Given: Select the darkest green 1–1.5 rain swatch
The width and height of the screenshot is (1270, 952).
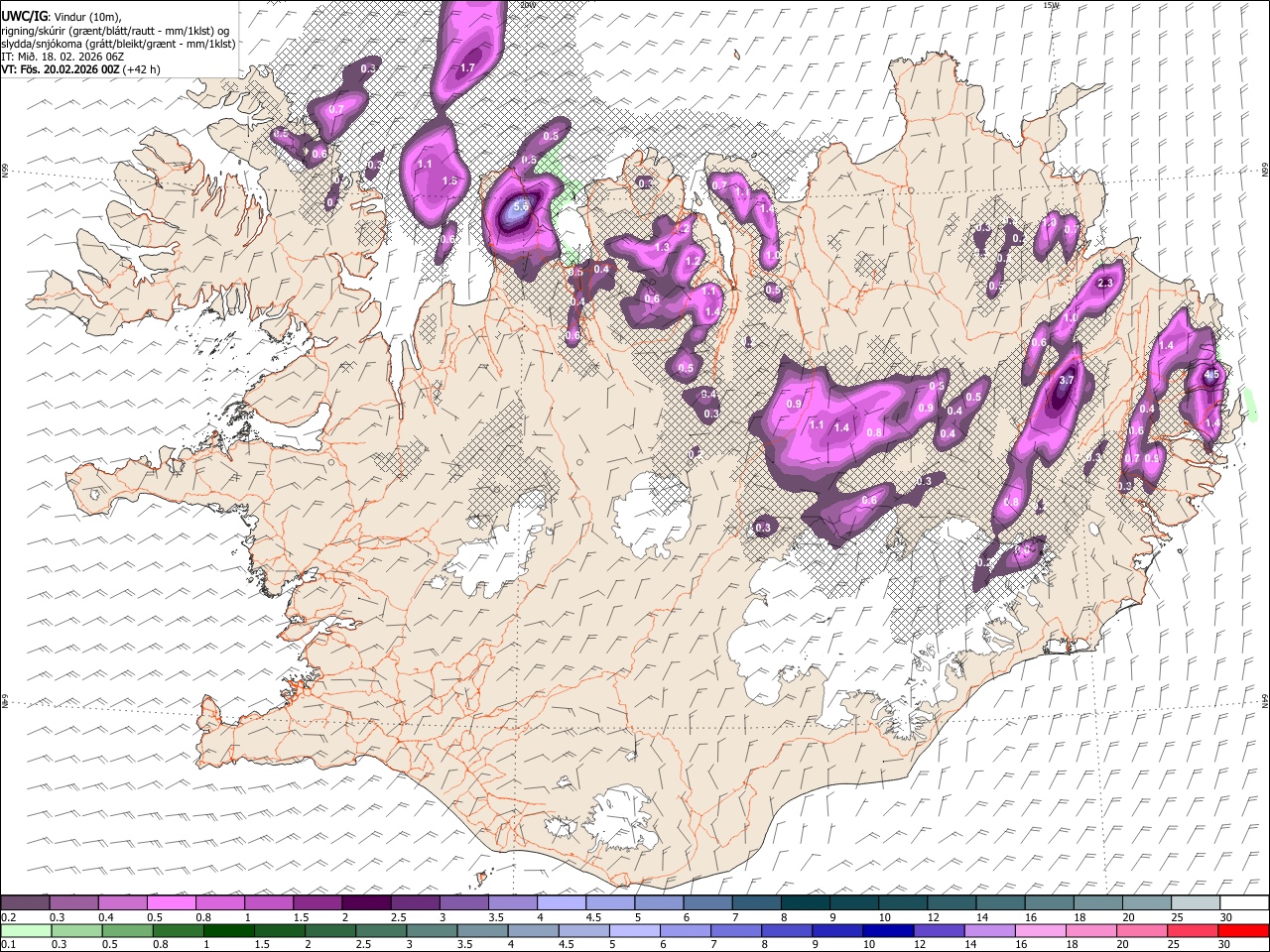Looking at the screenshot, I should coord(229,930).
